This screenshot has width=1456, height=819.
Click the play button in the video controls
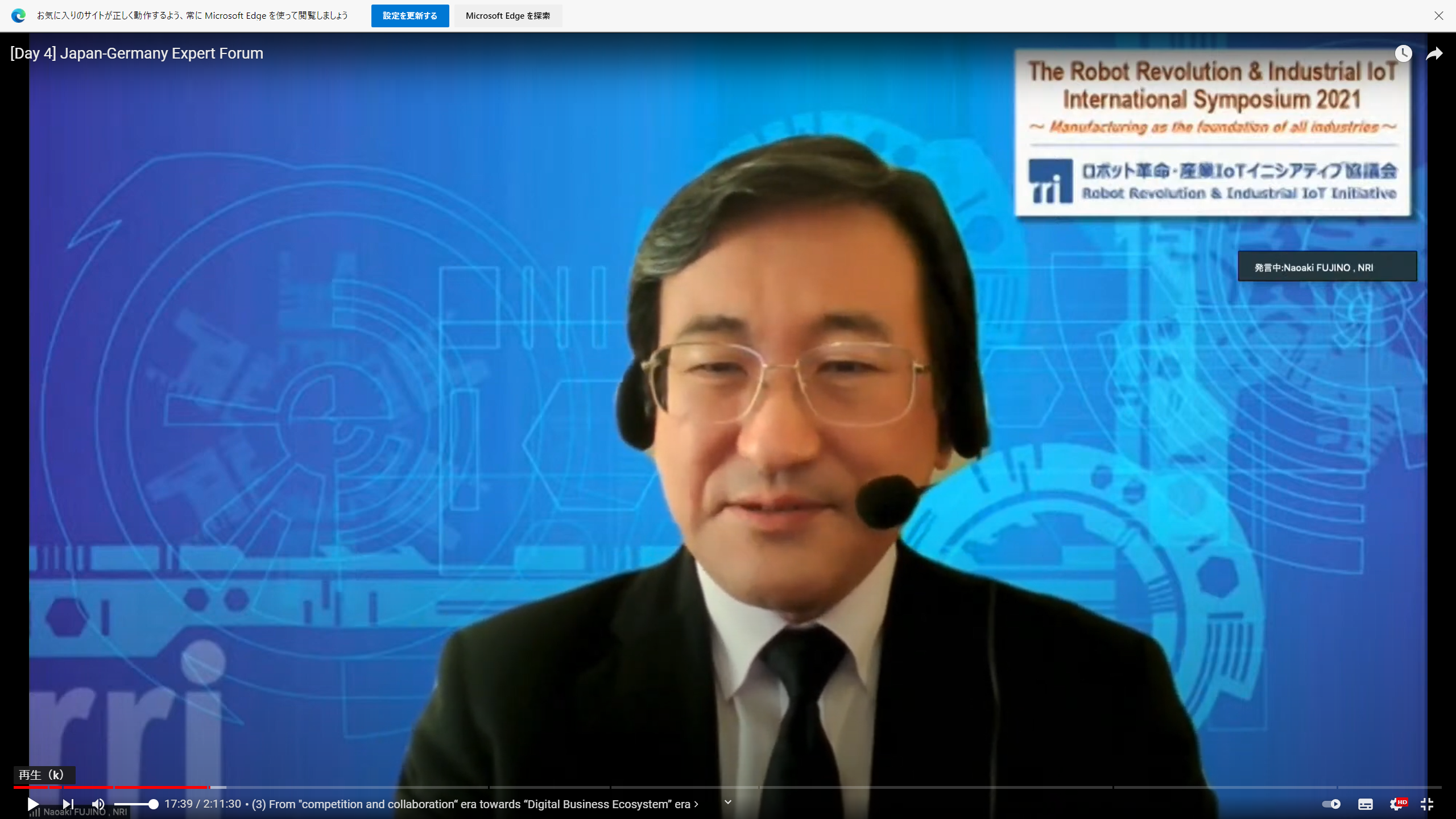click(32, 804)
